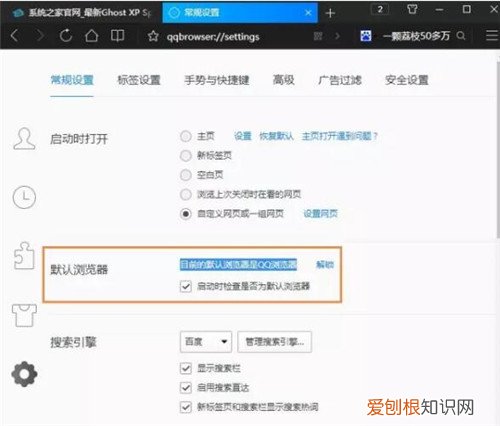Screen dimensions: 500x426
Task: Open the skin shirt icon in title bar
Action: click(412, 9)
